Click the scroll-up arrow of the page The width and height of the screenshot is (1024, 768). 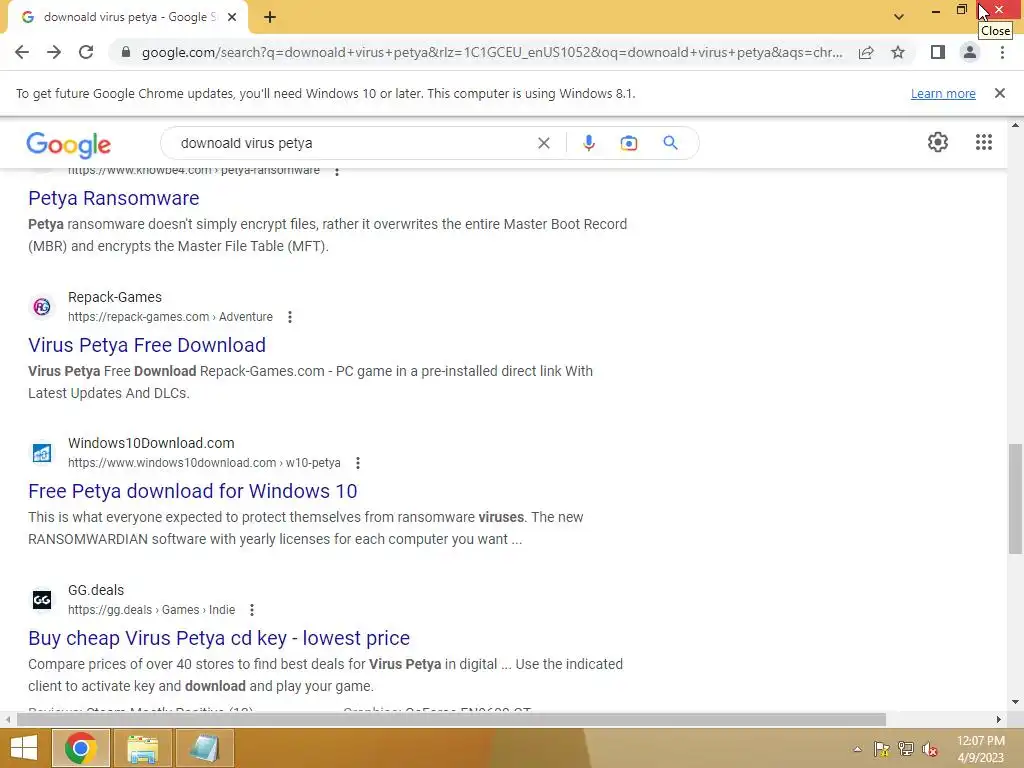(1015, 125)
